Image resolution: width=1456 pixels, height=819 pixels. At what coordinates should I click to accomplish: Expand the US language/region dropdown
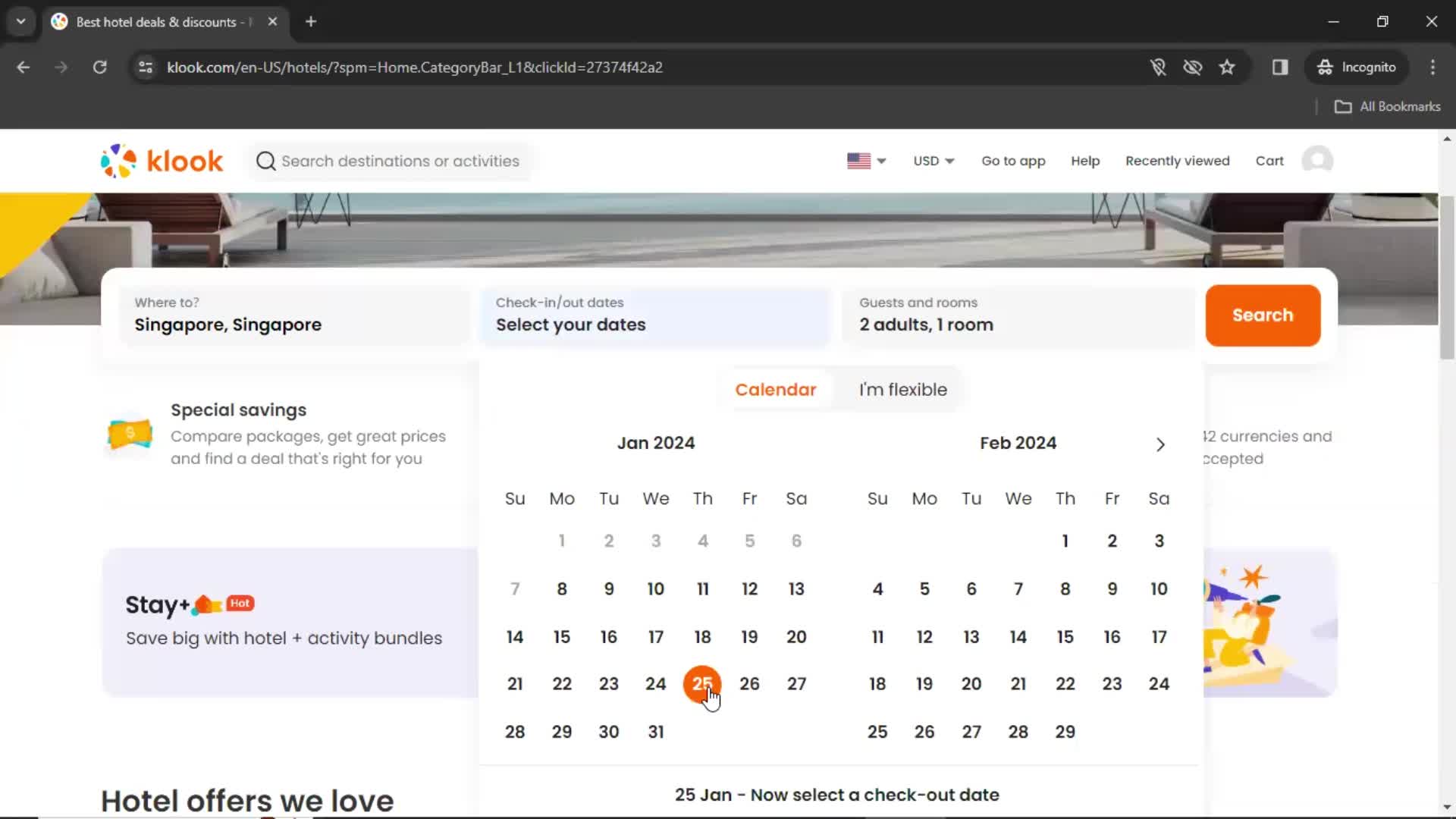[866, 160]
